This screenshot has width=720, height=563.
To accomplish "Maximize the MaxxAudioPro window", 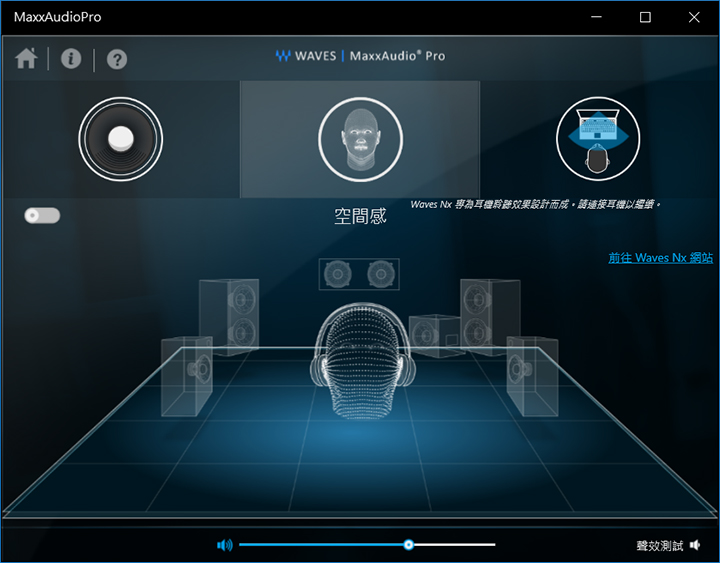I will pyautogui.click(x=645, y=17).
